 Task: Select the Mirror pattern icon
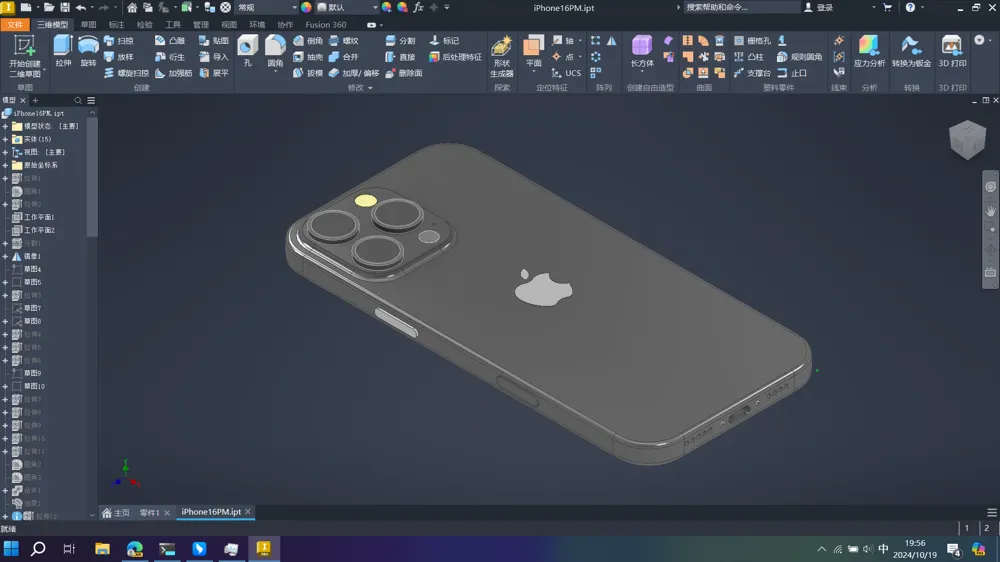(612, 41)
